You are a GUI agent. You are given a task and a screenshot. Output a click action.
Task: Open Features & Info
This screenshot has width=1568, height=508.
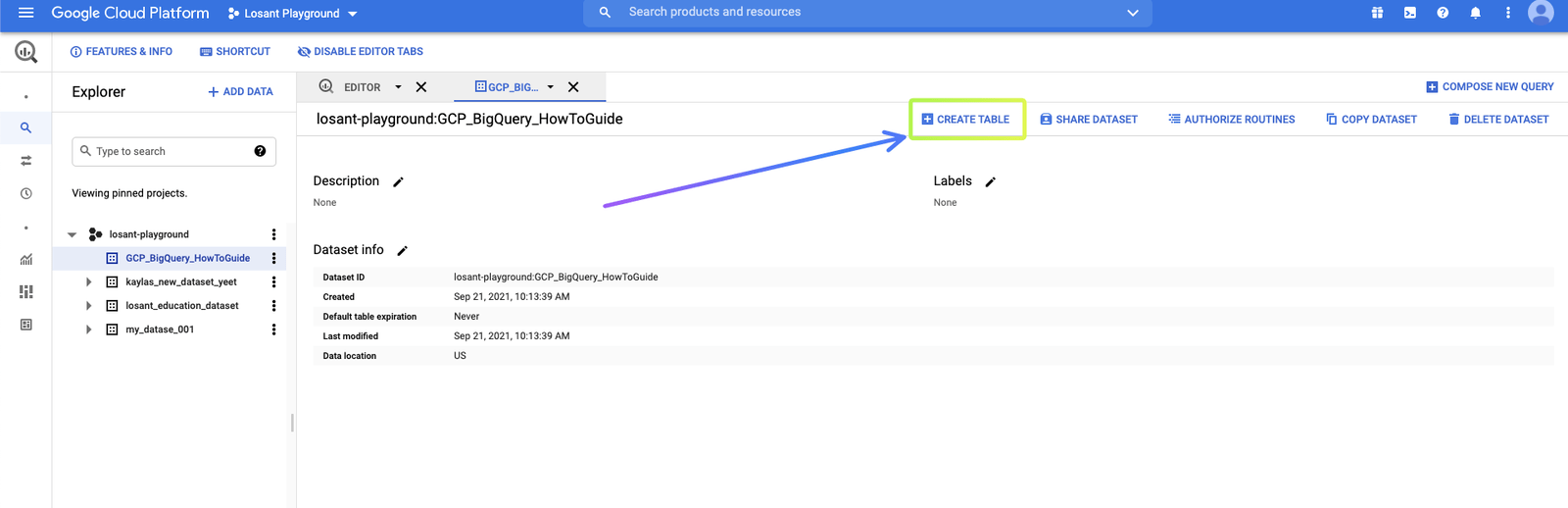[122, 52]
